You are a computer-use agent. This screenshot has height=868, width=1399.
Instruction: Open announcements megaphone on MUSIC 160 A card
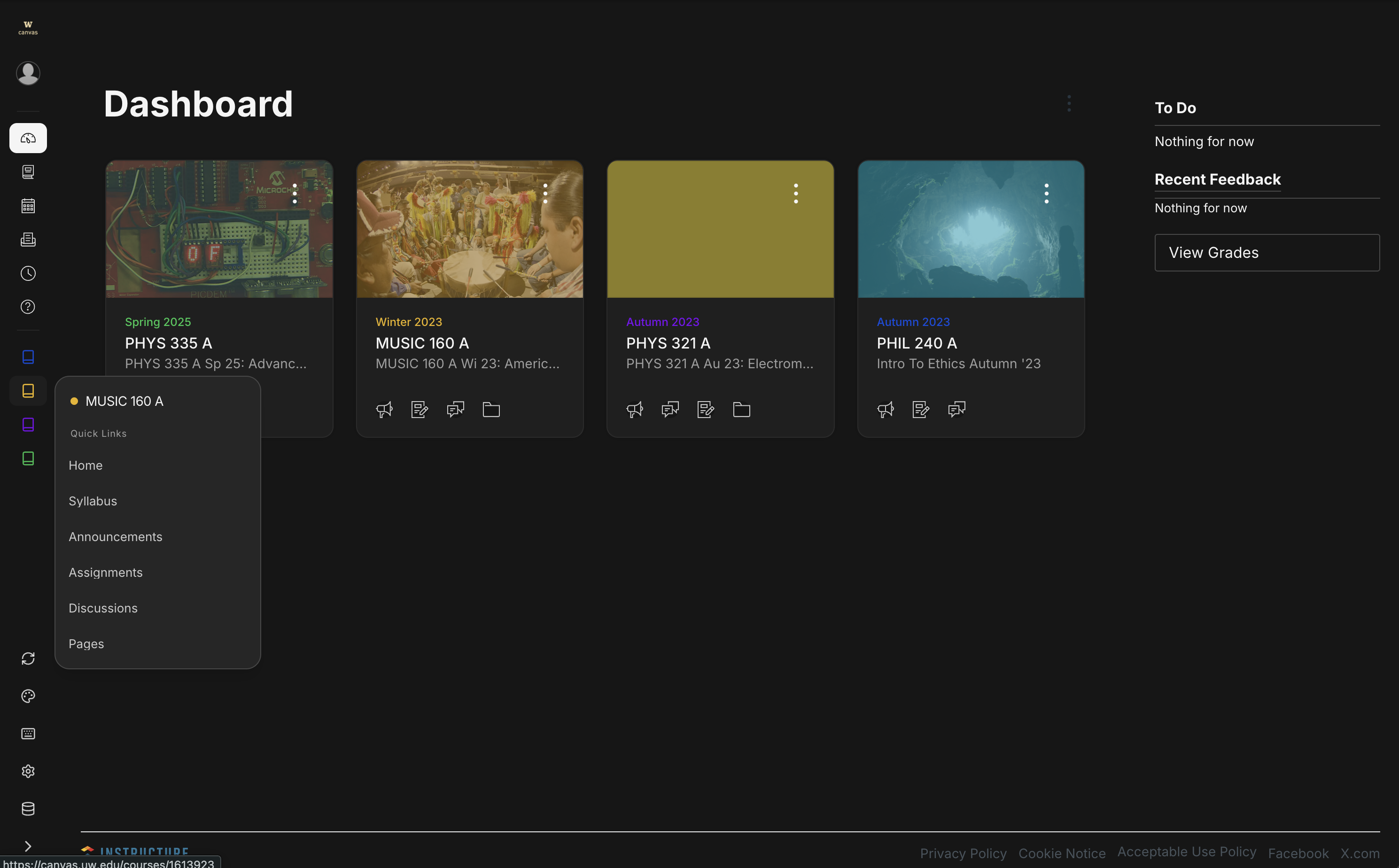[384, 409]
